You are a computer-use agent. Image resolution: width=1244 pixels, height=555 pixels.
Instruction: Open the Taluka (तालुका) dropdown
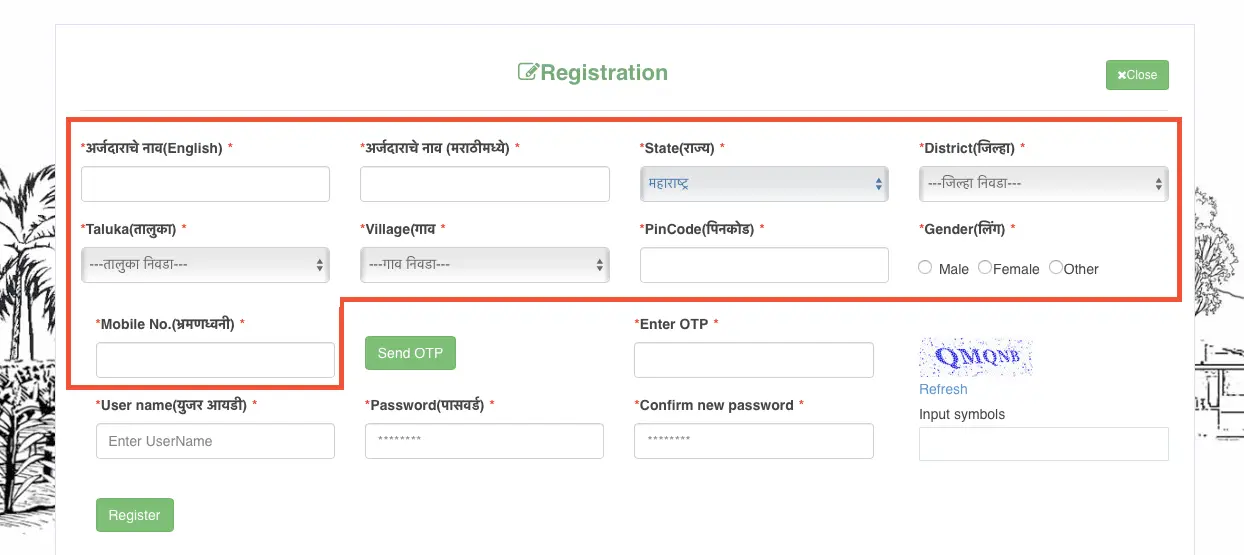(x=205, y=265)
